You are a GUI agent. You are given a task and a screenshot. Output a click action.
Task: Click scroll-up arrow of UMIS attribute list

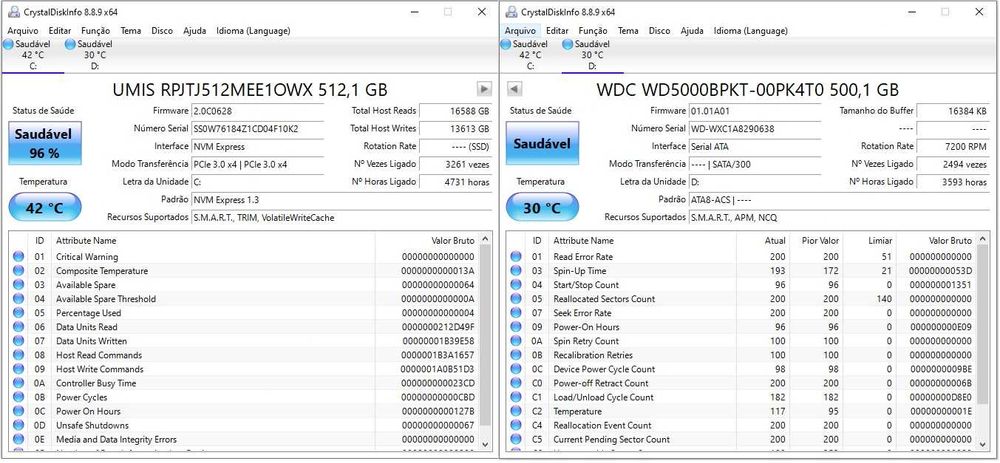(485, 240)
